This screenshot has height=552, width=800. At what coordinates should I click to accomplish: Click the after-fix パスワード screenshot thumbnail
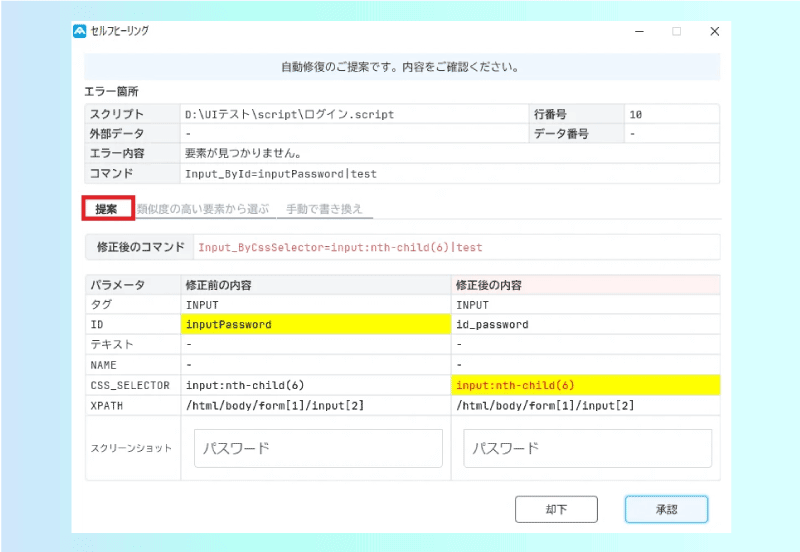[587, 448]
